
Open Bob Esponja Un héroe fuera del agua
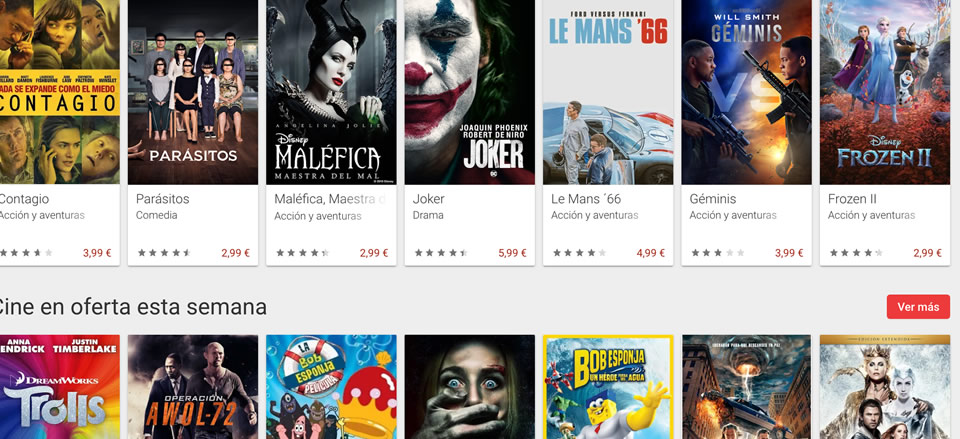click(x=608, y=387)
